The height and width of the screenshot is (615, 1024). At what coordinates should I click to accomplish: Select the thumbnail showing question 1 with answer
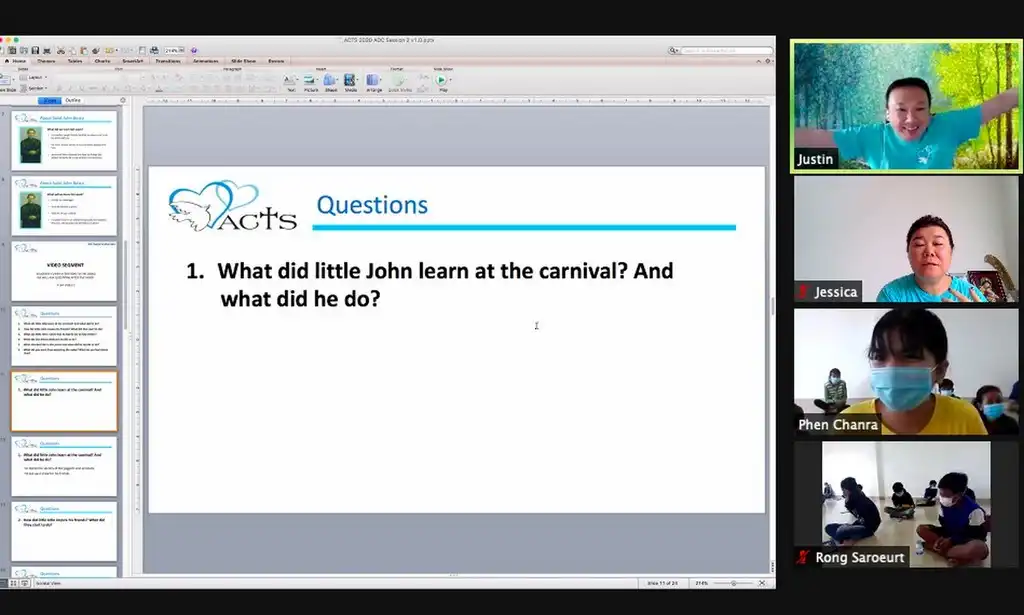point(64,467)
